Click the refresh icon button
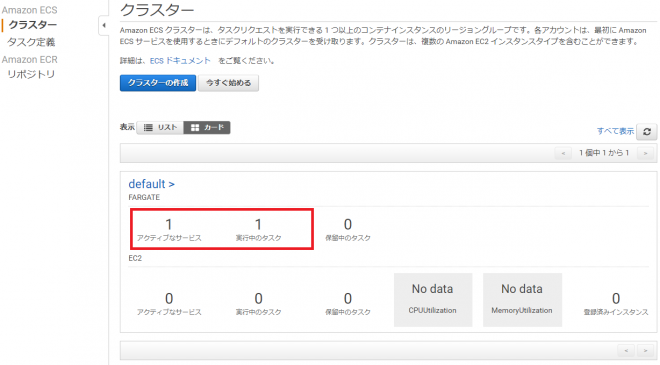 (647, 131)
